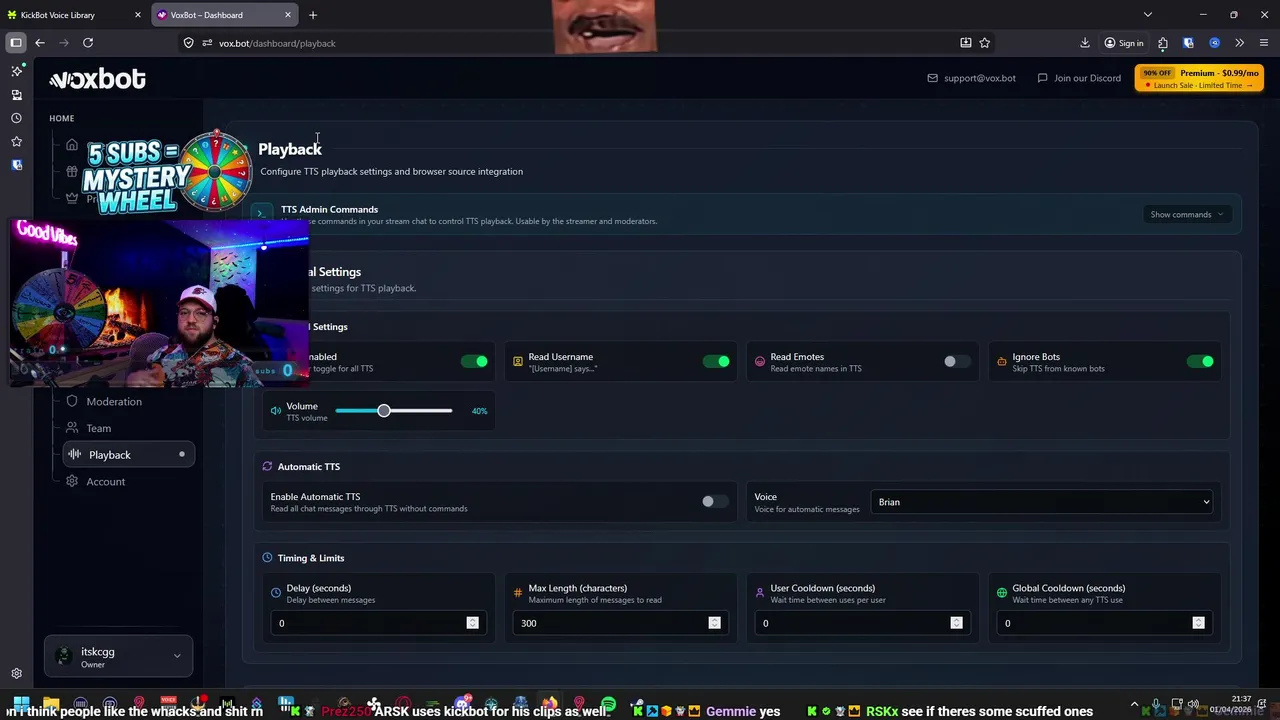The height and width of the screenshot is (720, 1280).
Task: Click the Windows Start button
Action: [x=21, y=705]
